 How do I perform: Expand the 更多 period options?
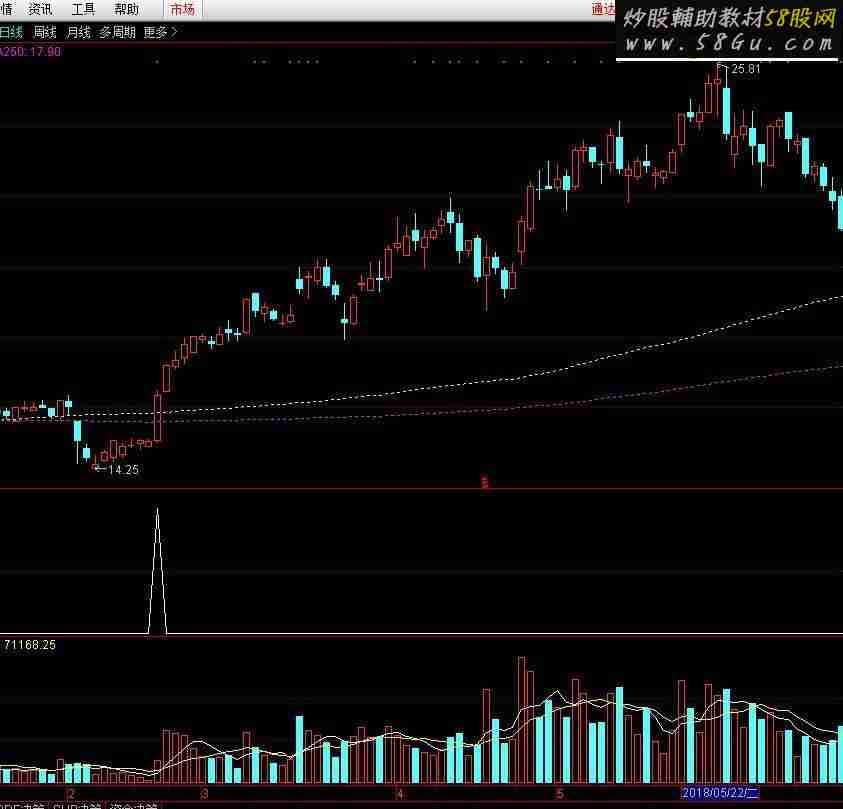point(160,33)
